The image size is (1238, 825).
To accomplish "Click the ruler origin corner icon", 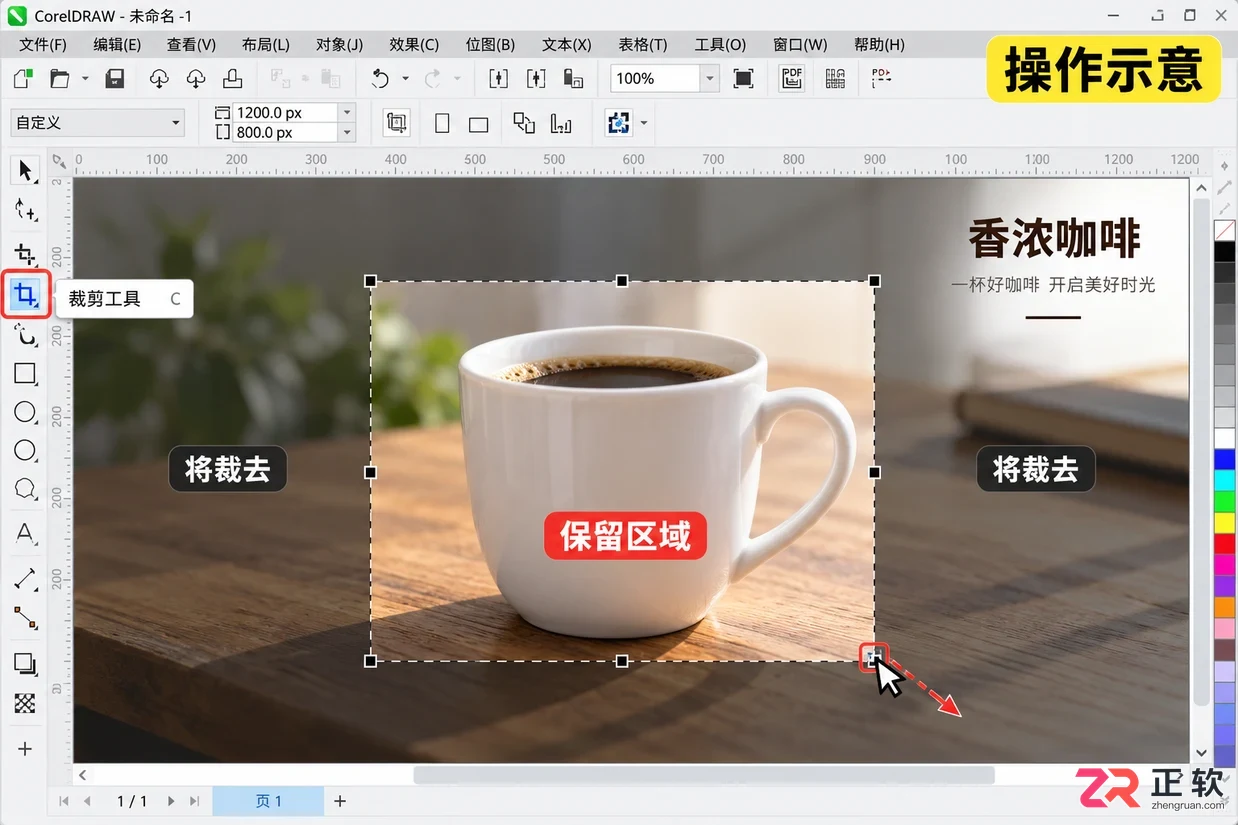I will tap(59, 160).
